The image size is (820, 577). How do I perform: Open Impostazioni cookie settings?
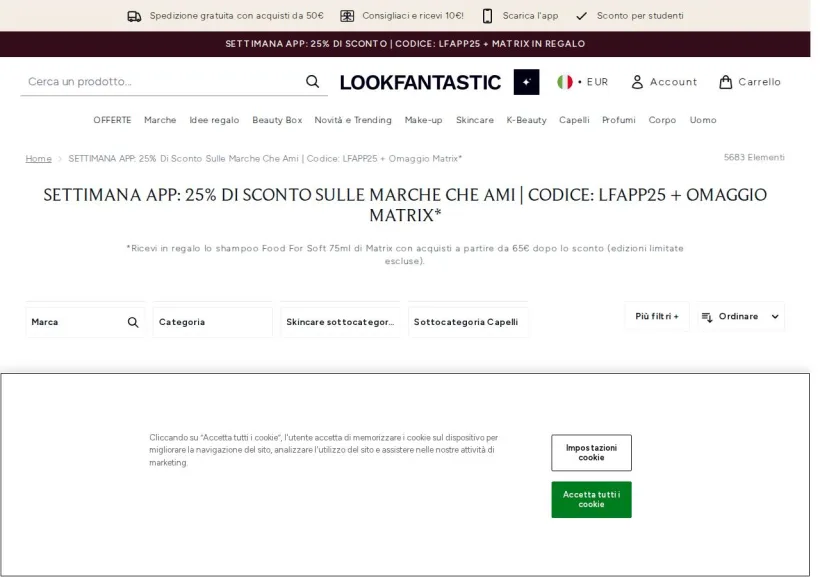(591, 452)
